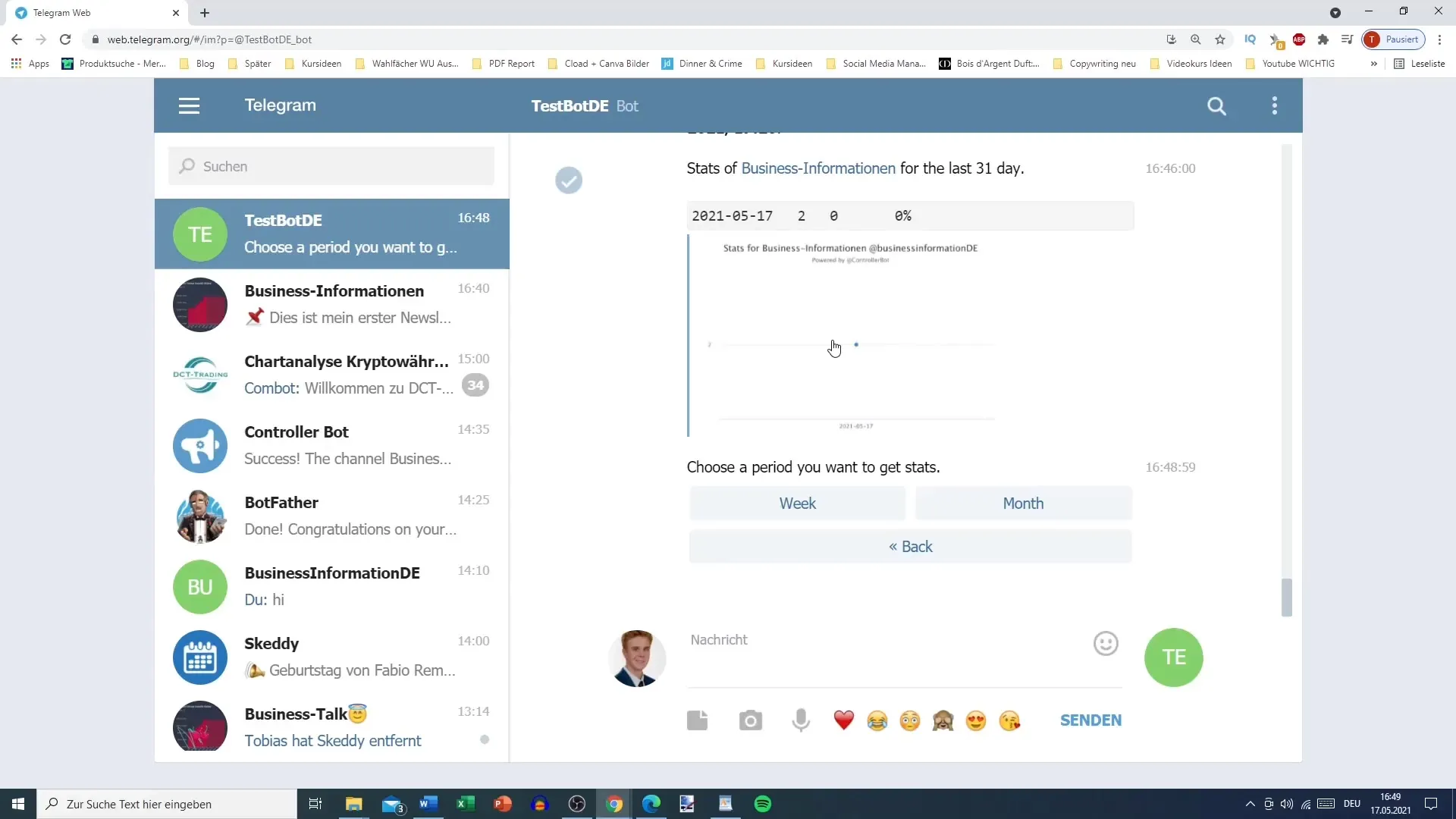
Task: Click the emoji smiley face icon
Action: tap(1106, 644)
